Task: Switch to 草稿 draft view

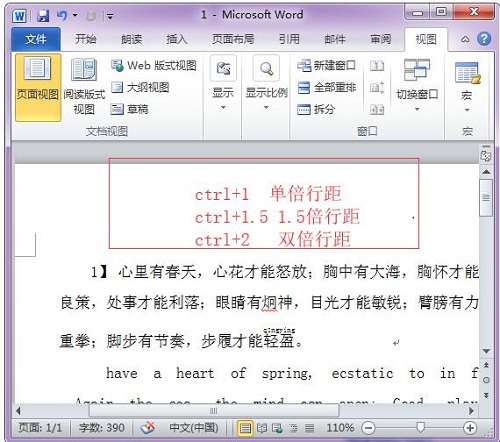Action: 129,109
